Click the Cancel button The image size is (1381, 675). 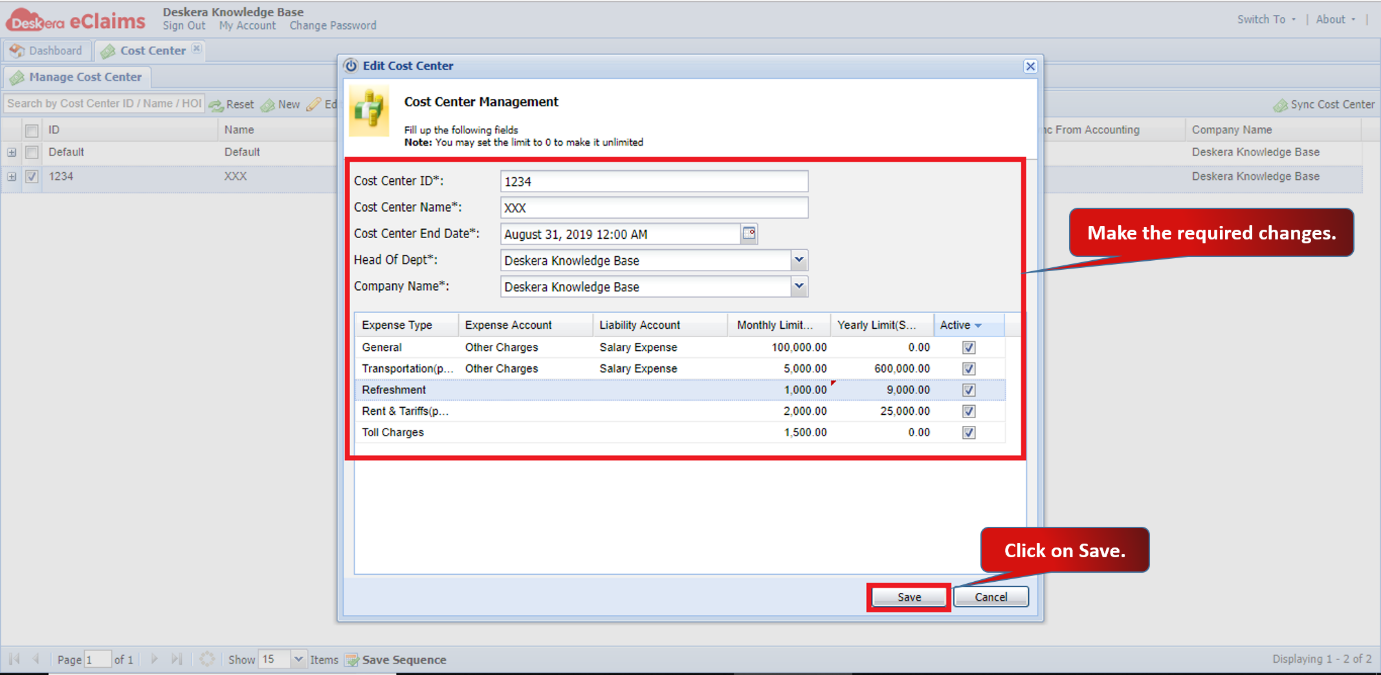991,597
